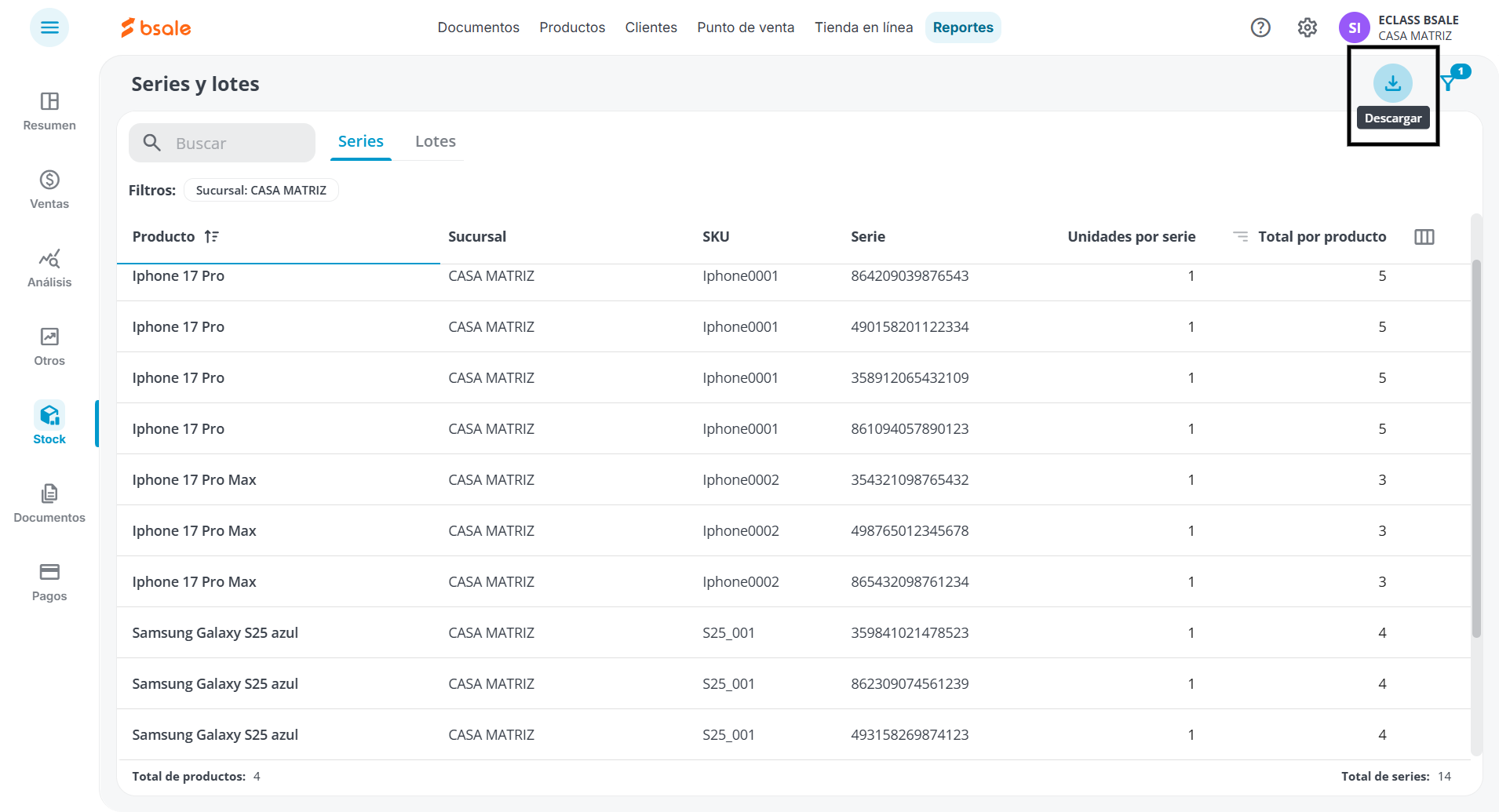
Task: Open Resumen in the sidebar
Action: click(x=49, y=111)
